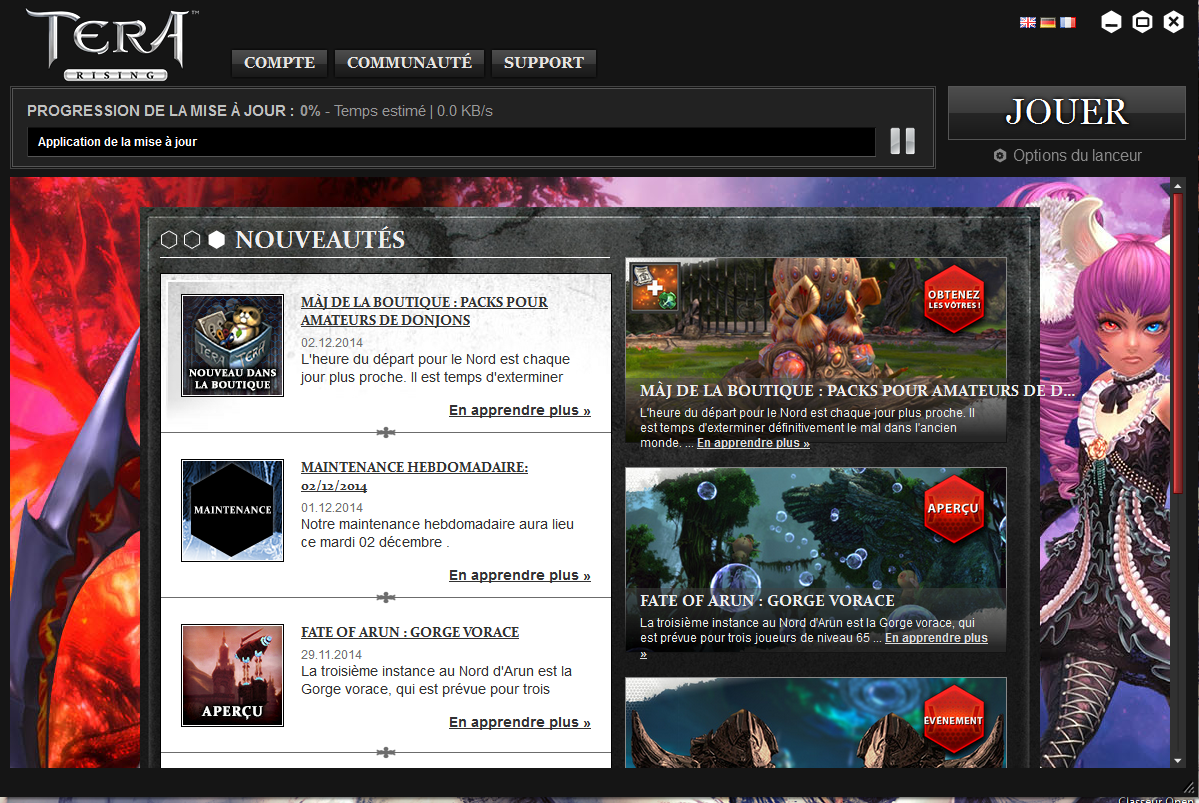Screen dimensions: 1199x803
Task: Click the NOUVEAUTÉS heading
Action: click(x=320, y=239)
